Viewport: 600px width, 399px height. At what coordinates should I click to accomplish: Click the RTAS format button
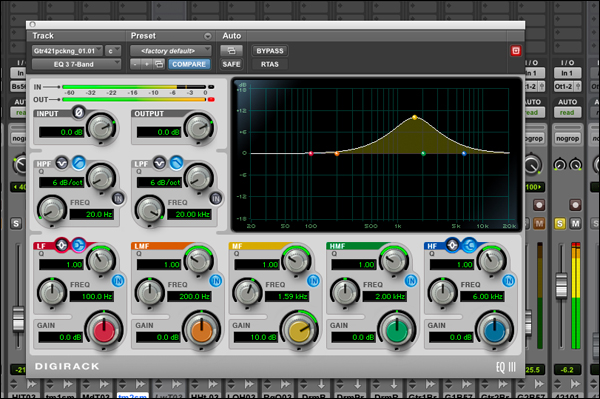coord(270,64)
